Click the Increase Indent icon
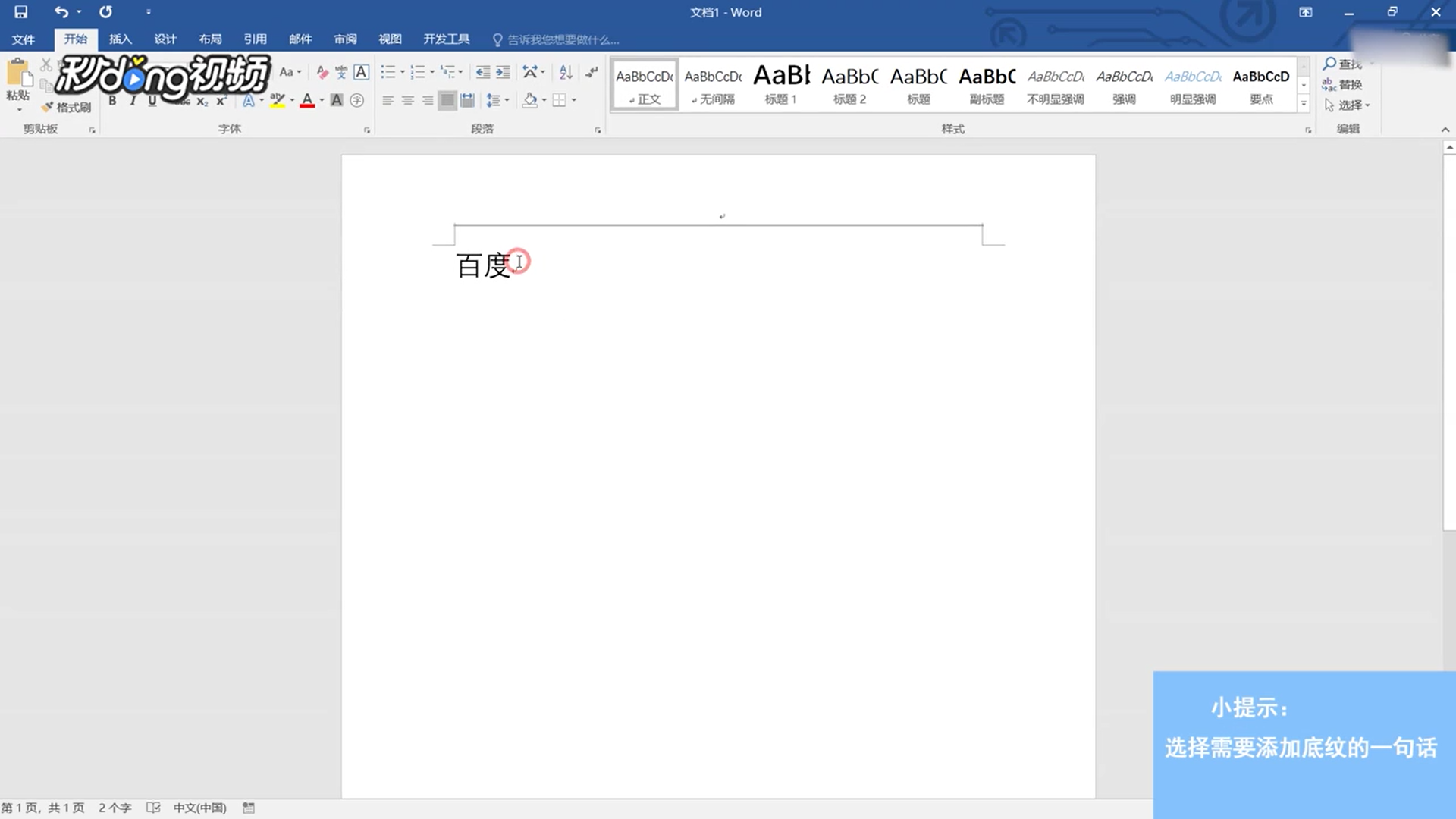This screenshot has height=819, width=1456. (503, 73)
